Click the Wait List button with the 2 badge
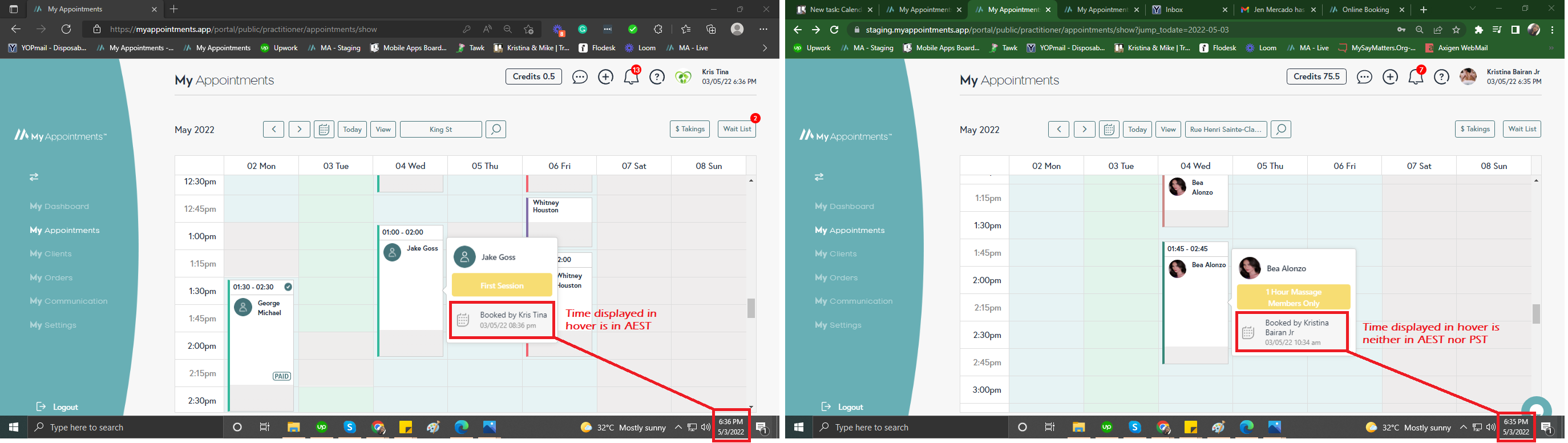Viewport: 1568px width, 443px height. (737, 128)
